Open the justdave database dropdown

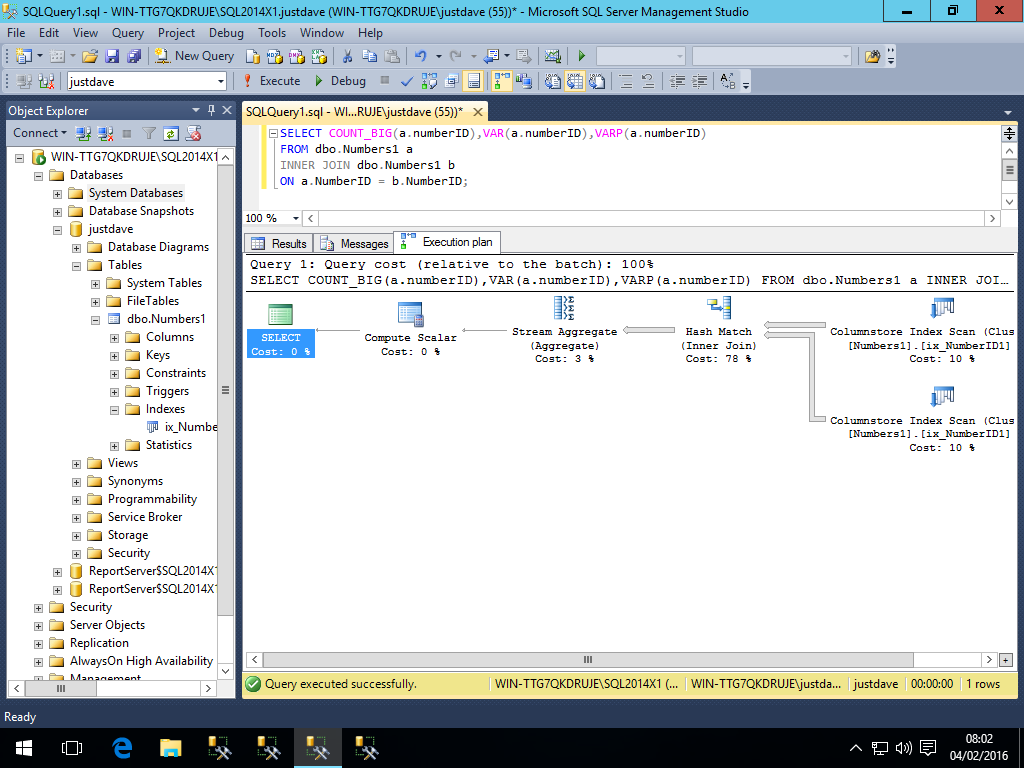click(x=222, y=81)
